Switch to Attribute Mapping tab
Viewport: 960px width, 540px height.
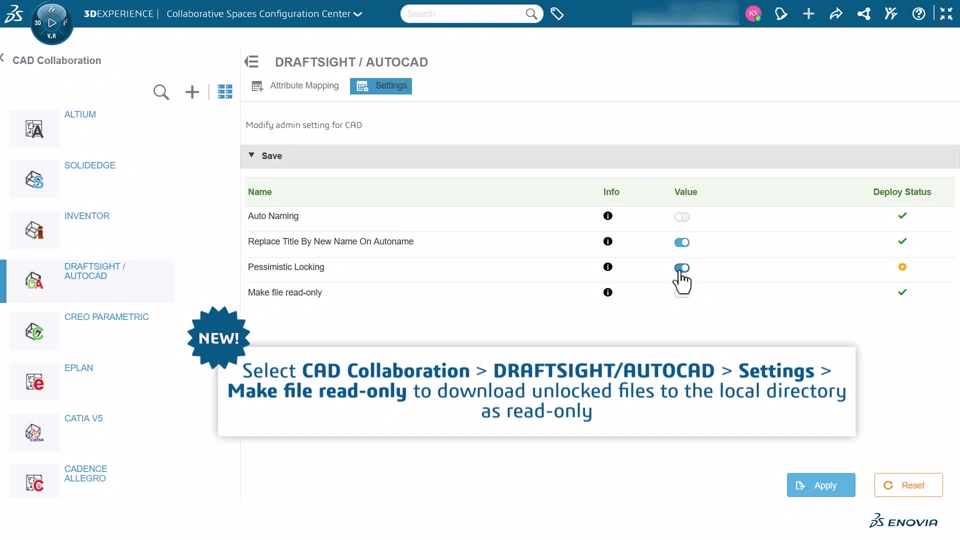(296, 86)
